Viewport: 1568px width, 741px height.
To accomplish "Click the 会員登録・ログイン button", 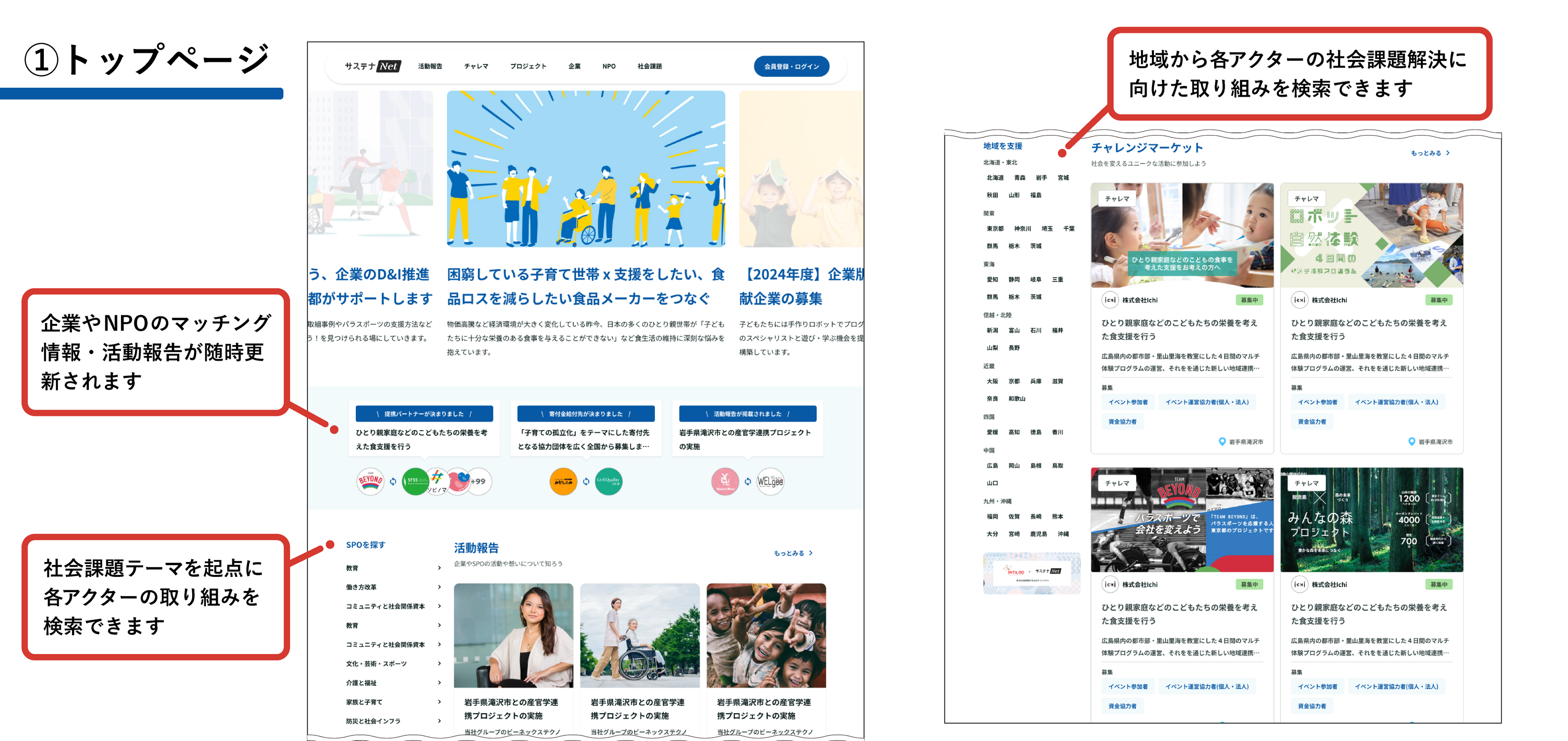I will coord(791,66).
